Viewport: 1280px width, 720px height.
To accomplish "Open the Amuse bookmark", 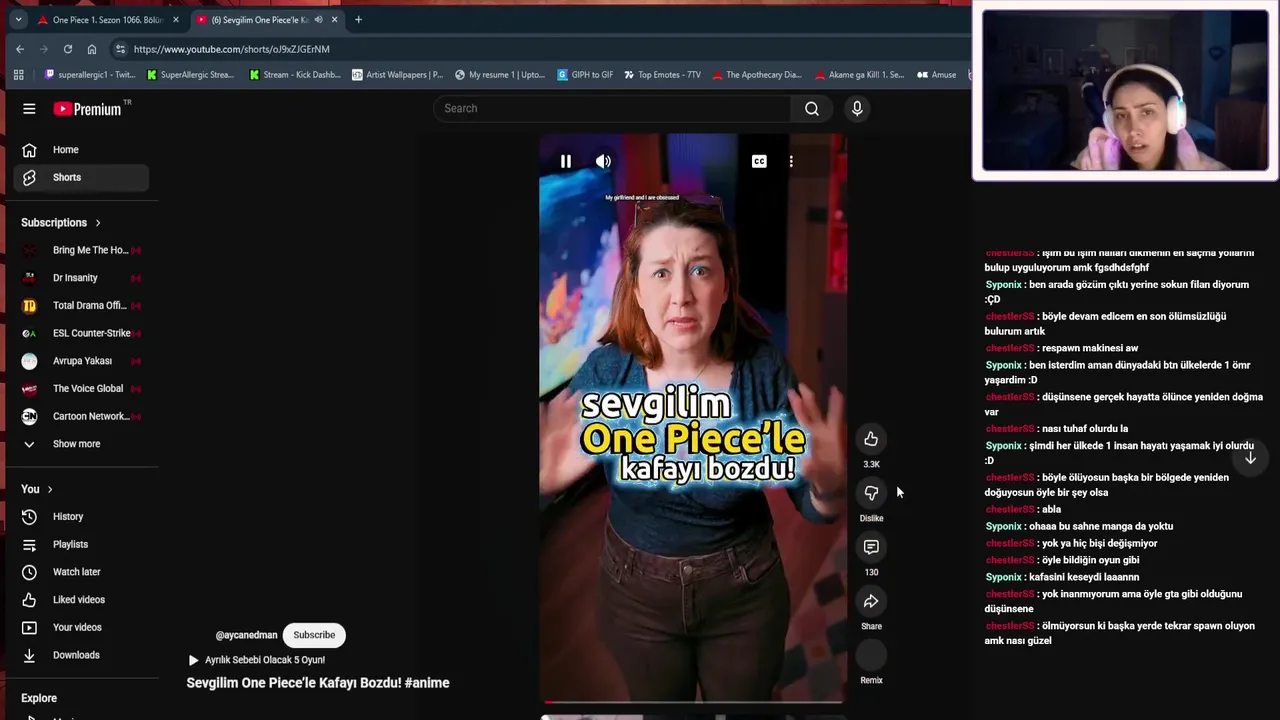I will point(936,75).
